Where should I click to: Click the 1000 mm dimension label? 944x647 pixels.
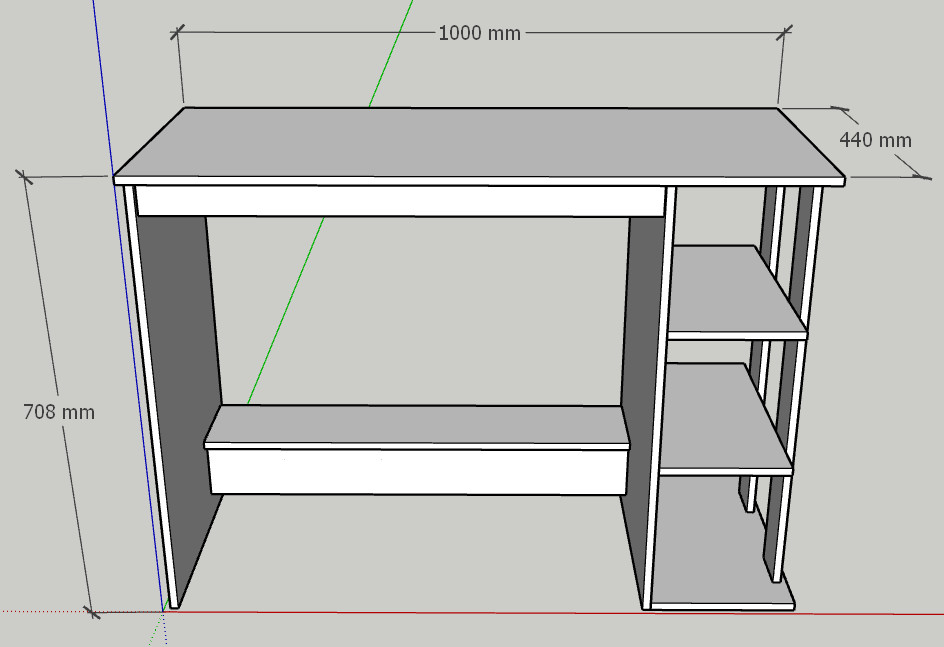click(x=479, y=33)
